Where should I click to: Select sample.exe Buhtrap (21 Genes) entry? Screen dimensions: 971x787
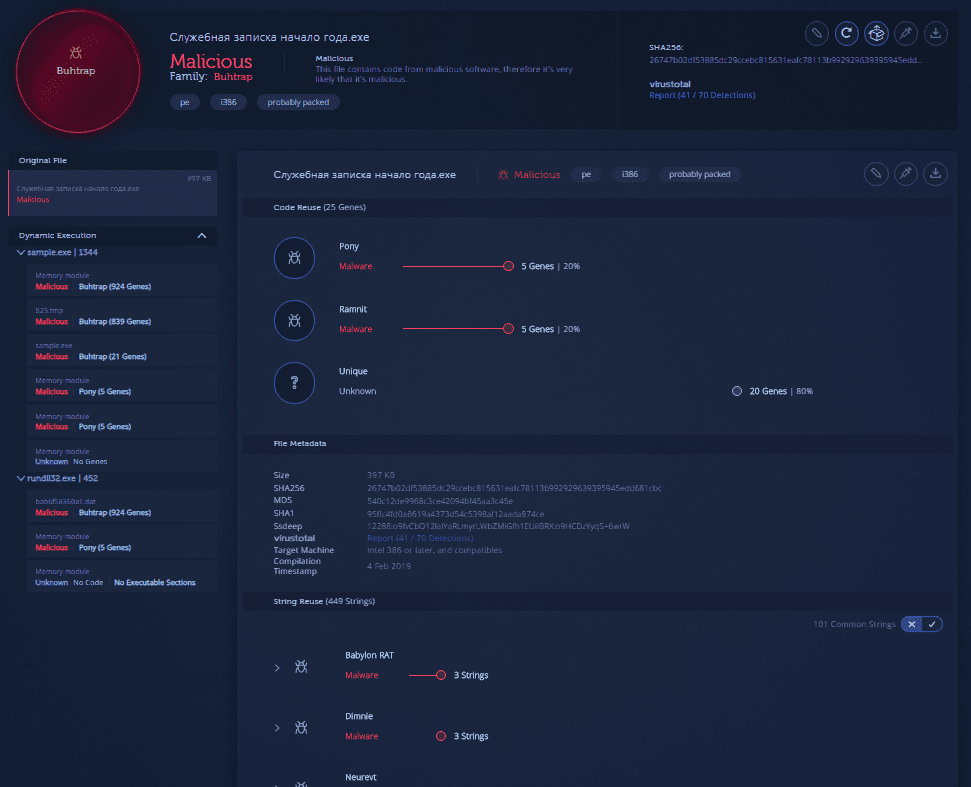point(122,351)
